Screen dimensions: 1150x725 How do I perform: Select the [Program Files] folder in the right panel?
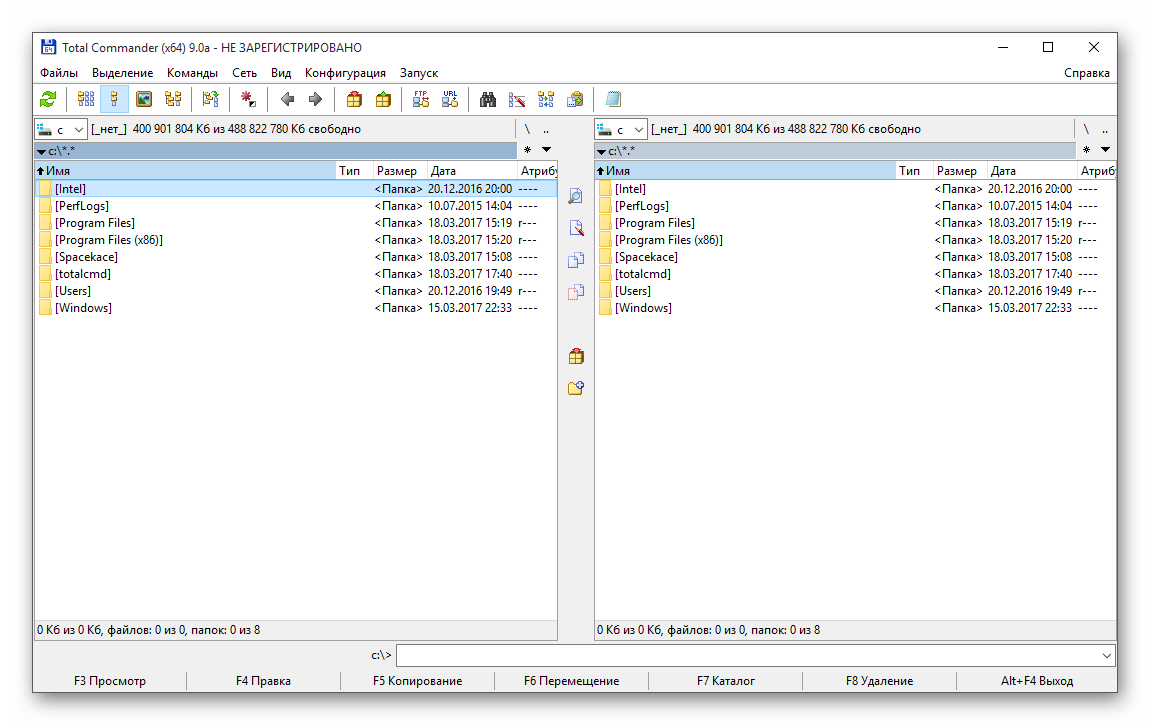point(654,223)
